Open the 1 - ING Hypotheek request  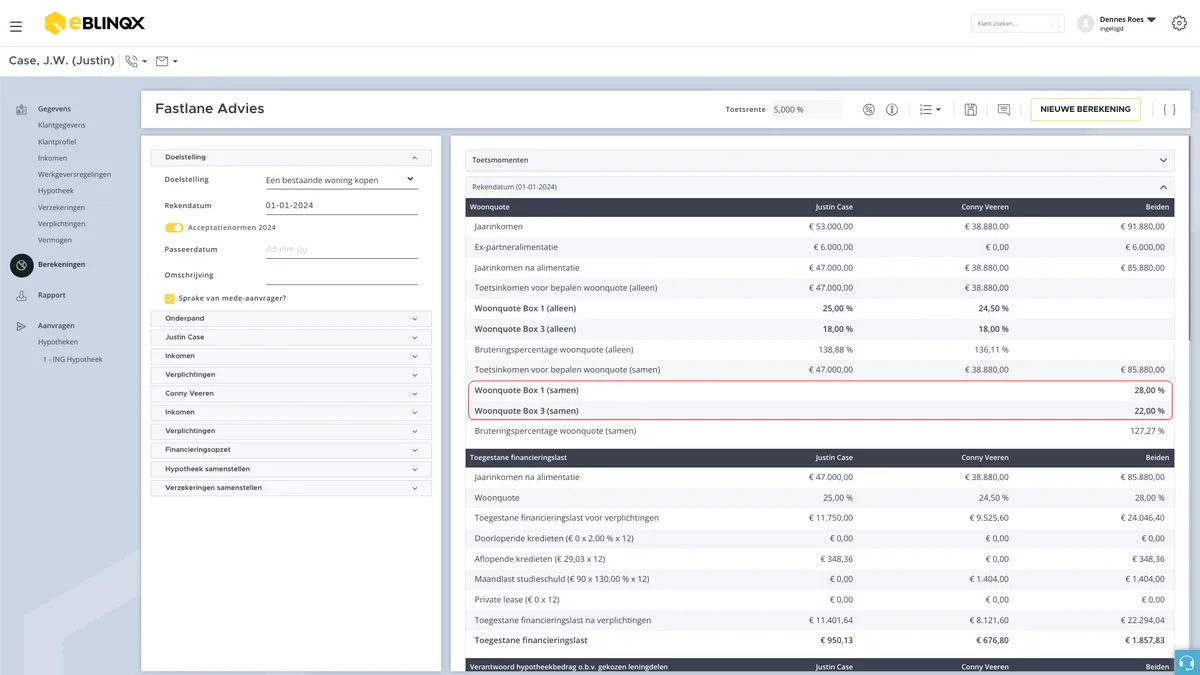(72, 359)
